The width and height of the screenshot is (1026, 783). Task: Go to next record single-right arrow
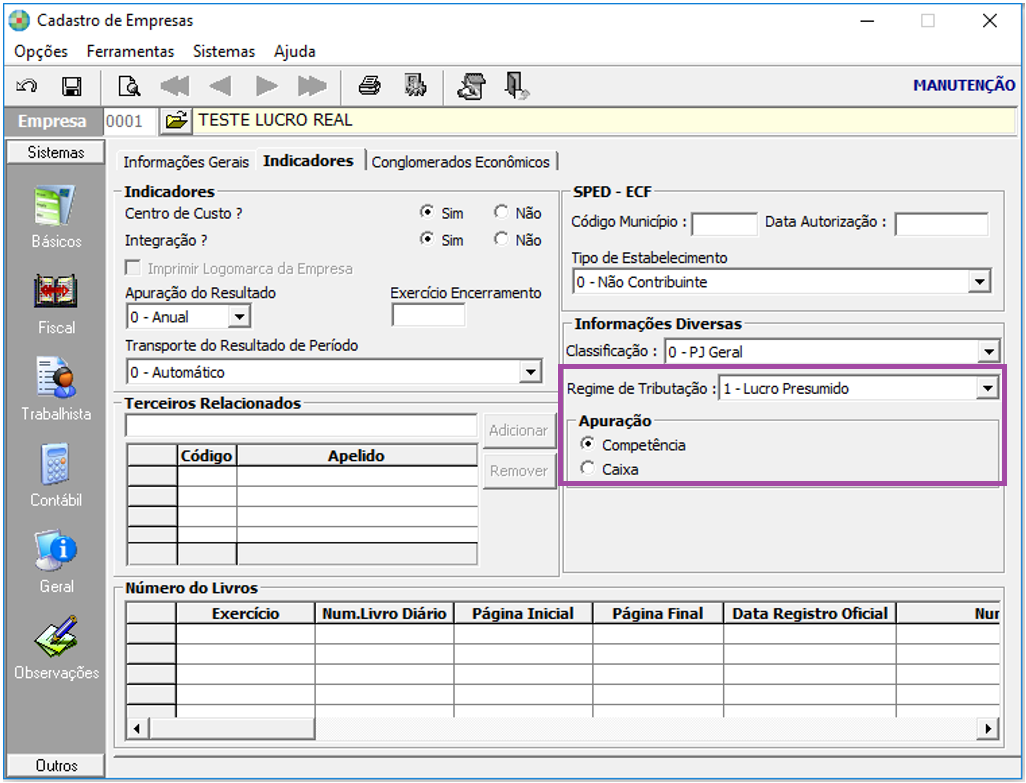(x=266, y=86)
